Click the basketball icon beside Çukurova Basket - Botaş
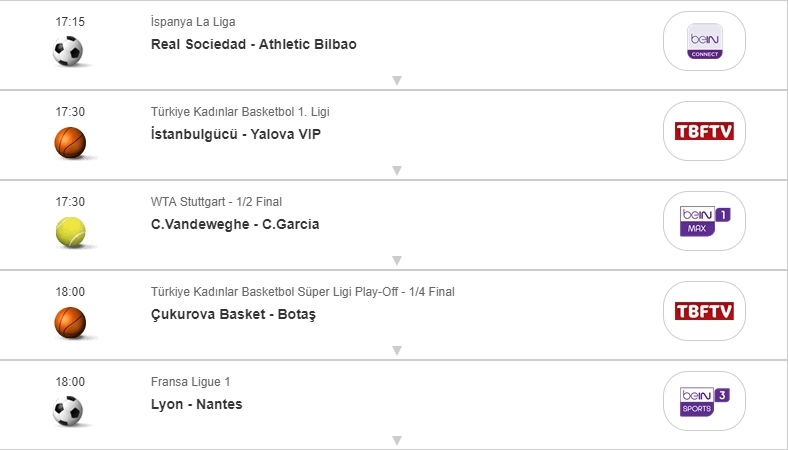Viewport: 788px width, 450px height. tap(70, 322)
